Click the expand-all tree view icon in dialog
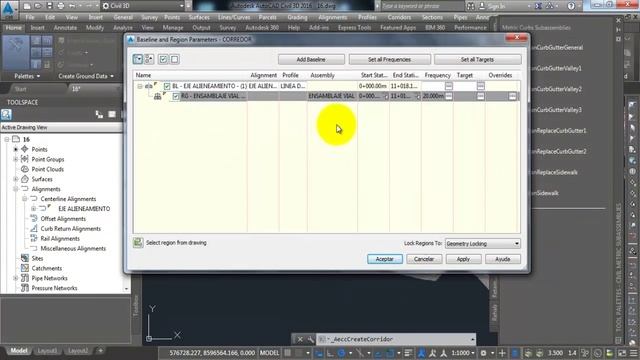This screenshot has width=640, height=360. point(138,59)
